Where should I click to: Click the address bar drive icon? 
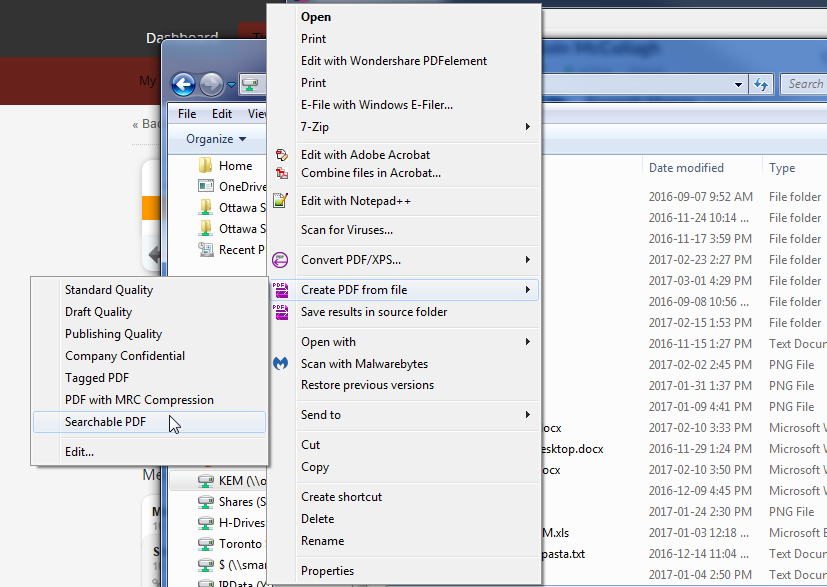[251, 84]
